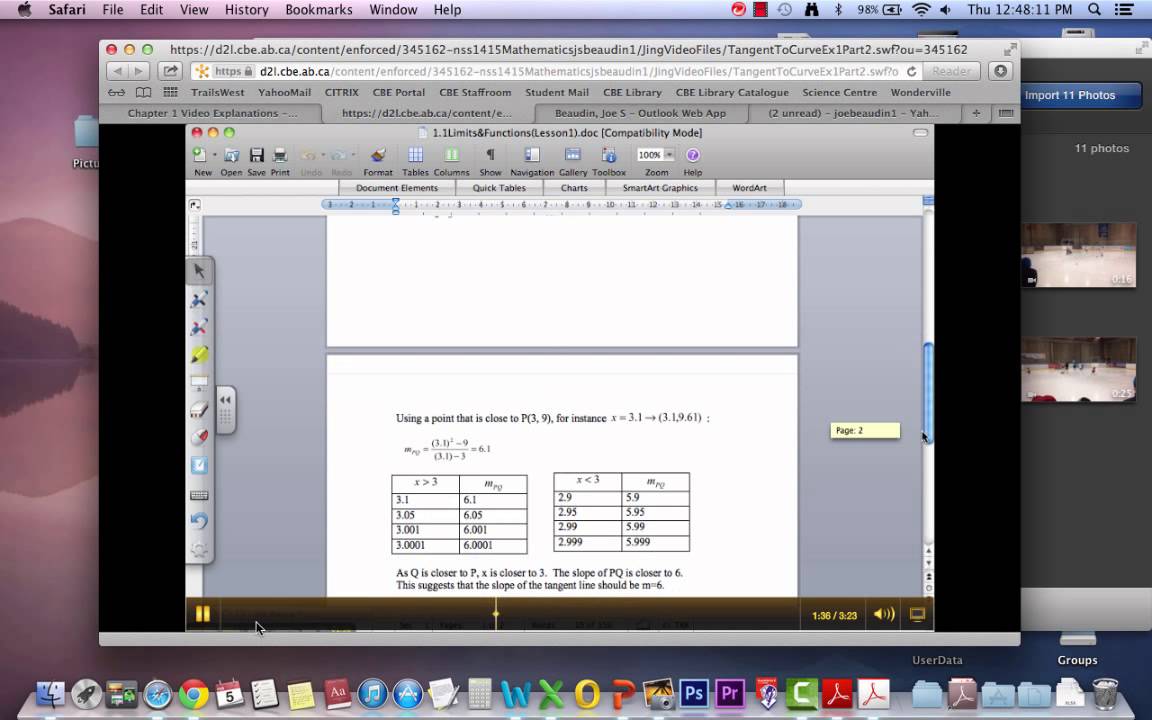Click the Word document vertical scrollbar thumb
1152x720 pixels.
click(x=928, y=391)
